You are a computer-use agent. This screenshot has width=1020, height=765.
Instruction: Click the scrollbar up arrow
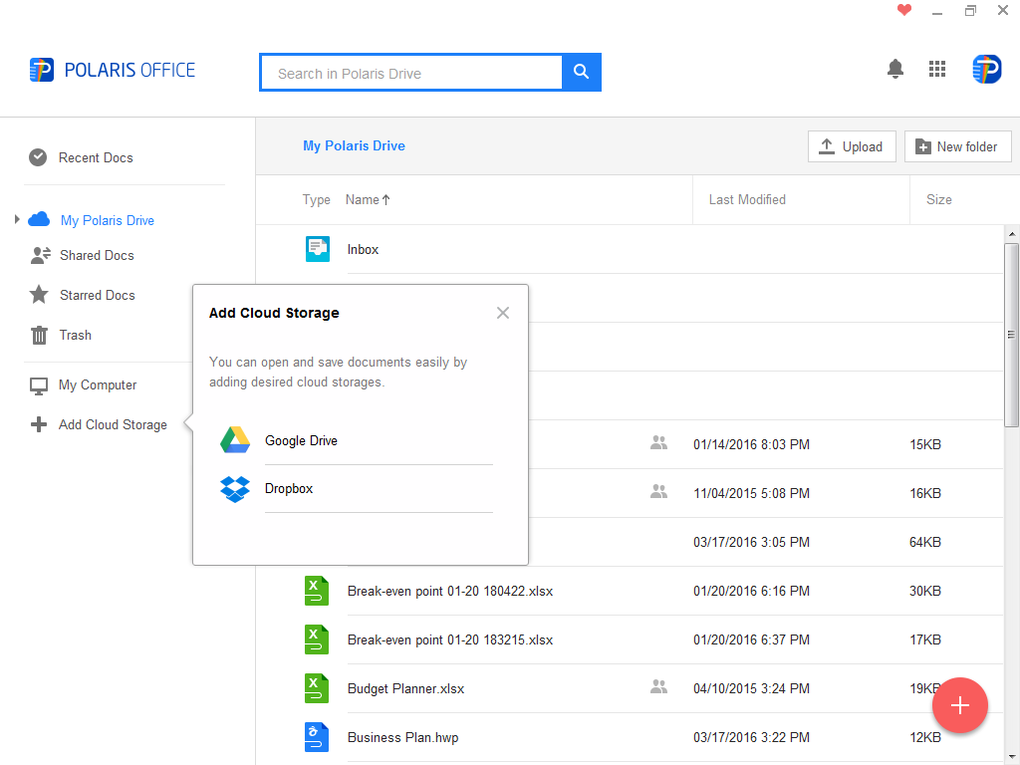1012,234
